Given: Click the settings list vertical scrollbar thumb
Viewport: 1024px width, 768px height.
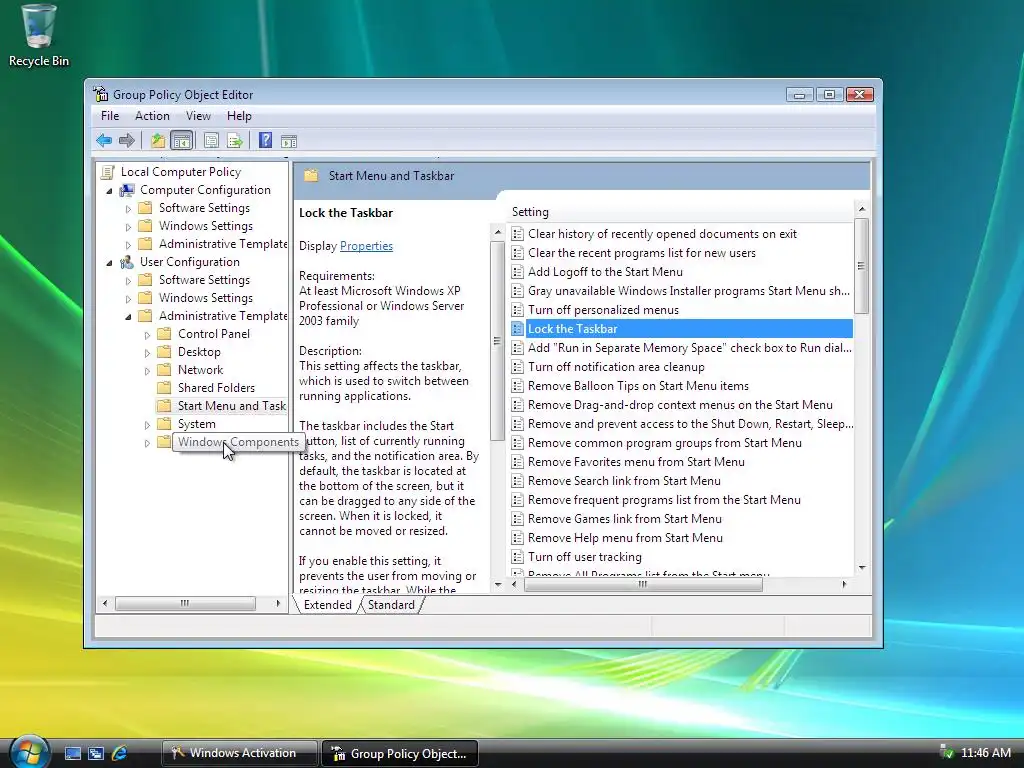Looking at the screenshot, I should (861, 266).
